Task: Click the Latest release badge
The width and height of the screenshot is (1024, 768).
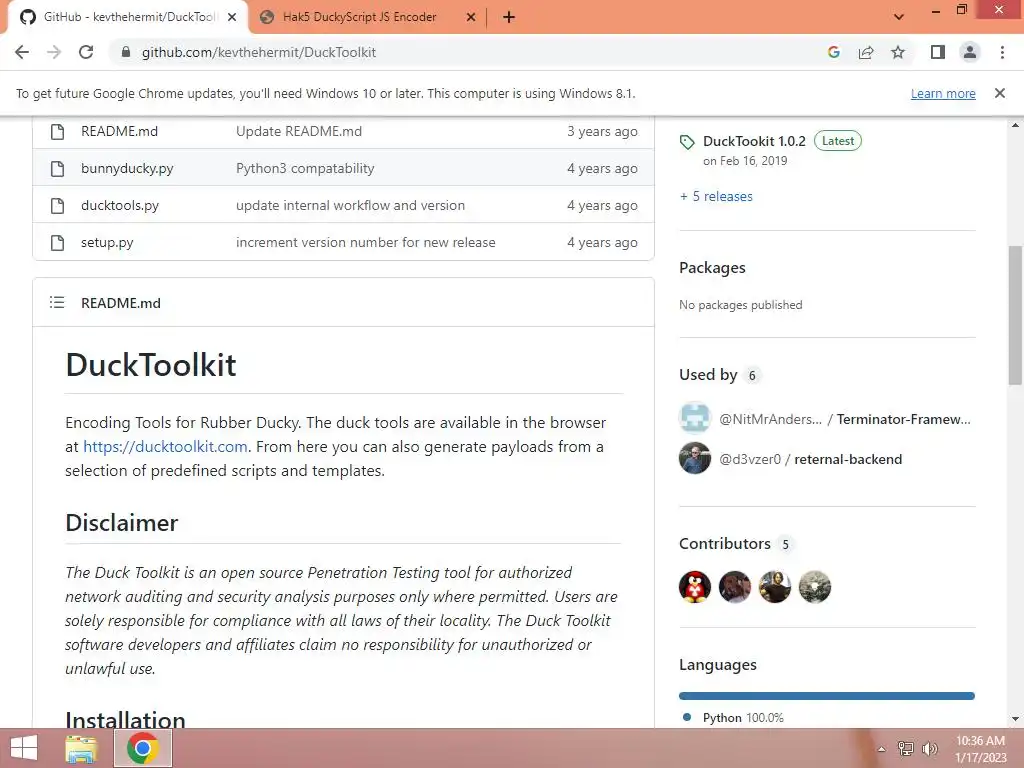Action: [x=838, y=141]
